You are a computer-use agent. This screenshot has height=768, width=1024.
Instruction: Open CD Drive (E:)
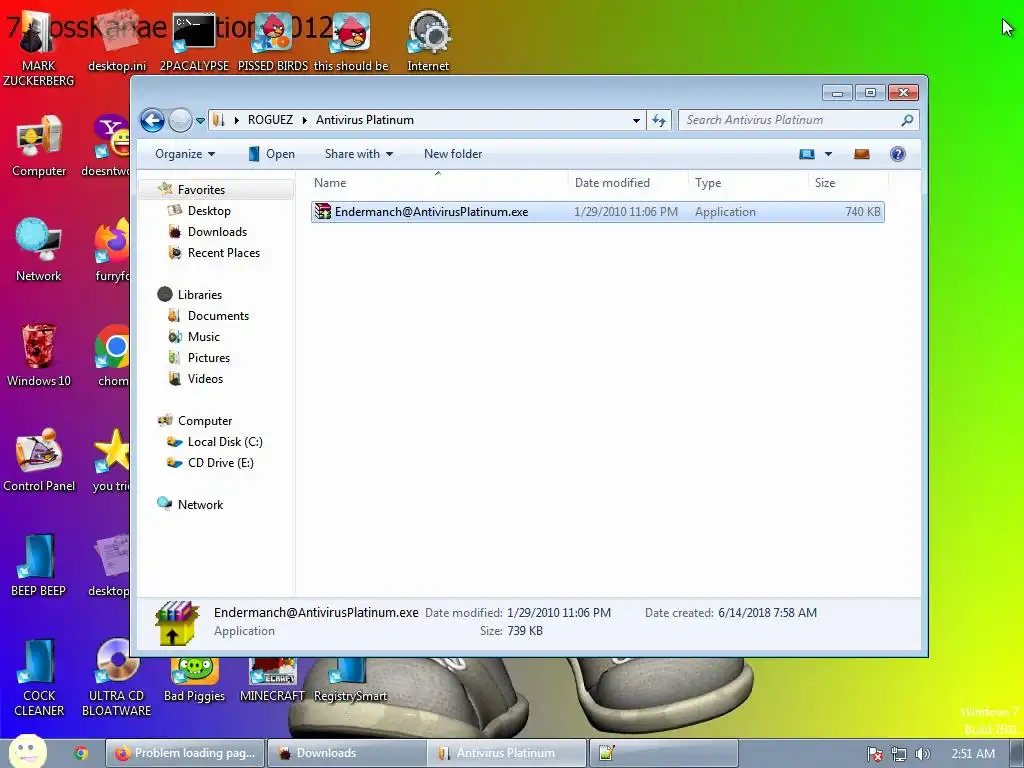coord(220,462)
